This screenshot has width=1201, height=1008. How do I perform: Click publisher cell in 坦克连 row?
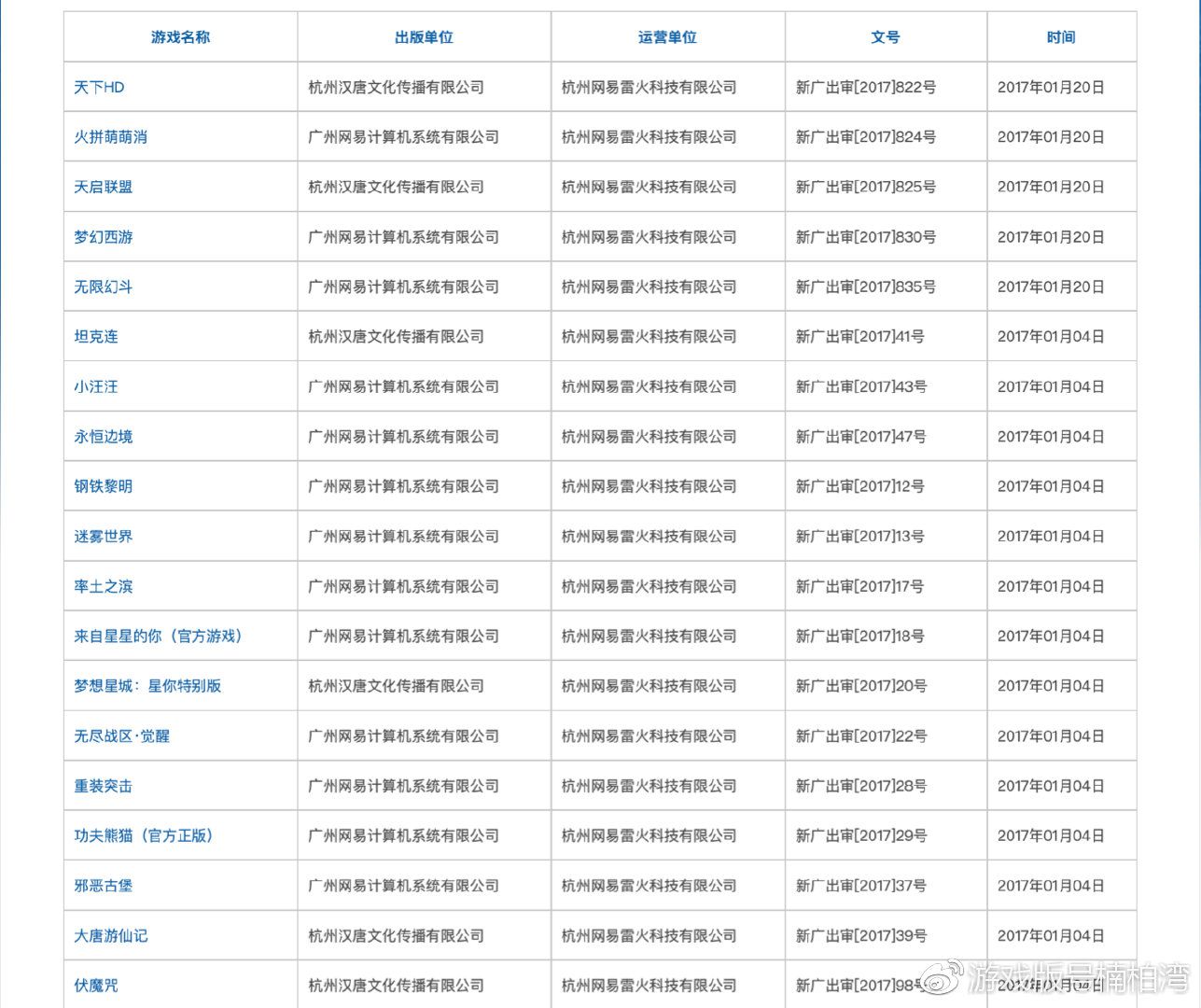click(x=425, y=337)
